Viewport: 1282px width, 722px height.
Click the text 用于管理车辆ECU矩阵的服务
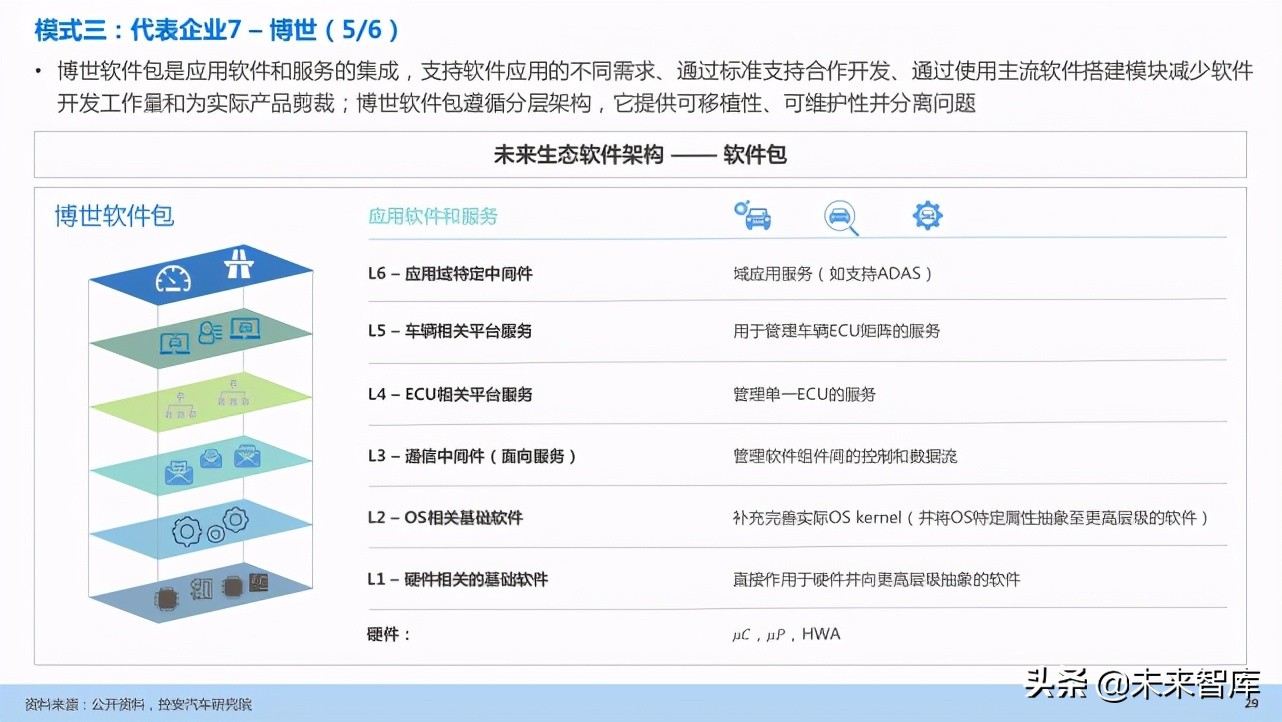pyautogui.click(x=836, y=331)
